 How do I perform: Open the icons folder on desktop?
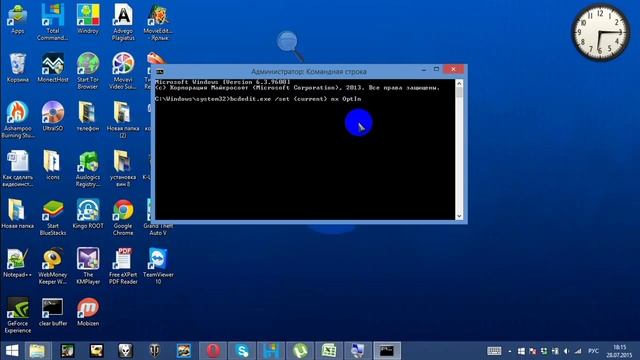pos(53,164)
